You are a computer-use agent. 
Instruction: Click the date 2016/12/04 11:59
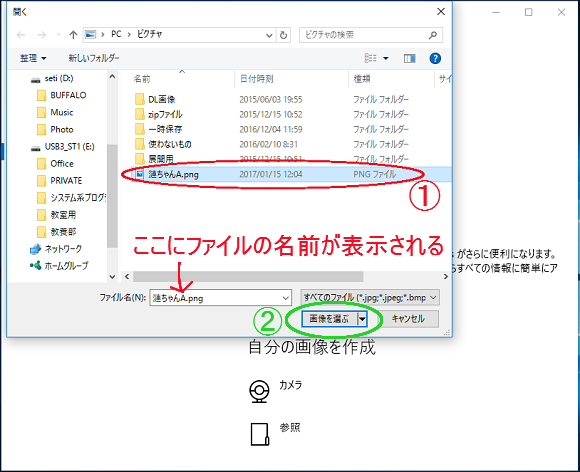coord(271,129)
